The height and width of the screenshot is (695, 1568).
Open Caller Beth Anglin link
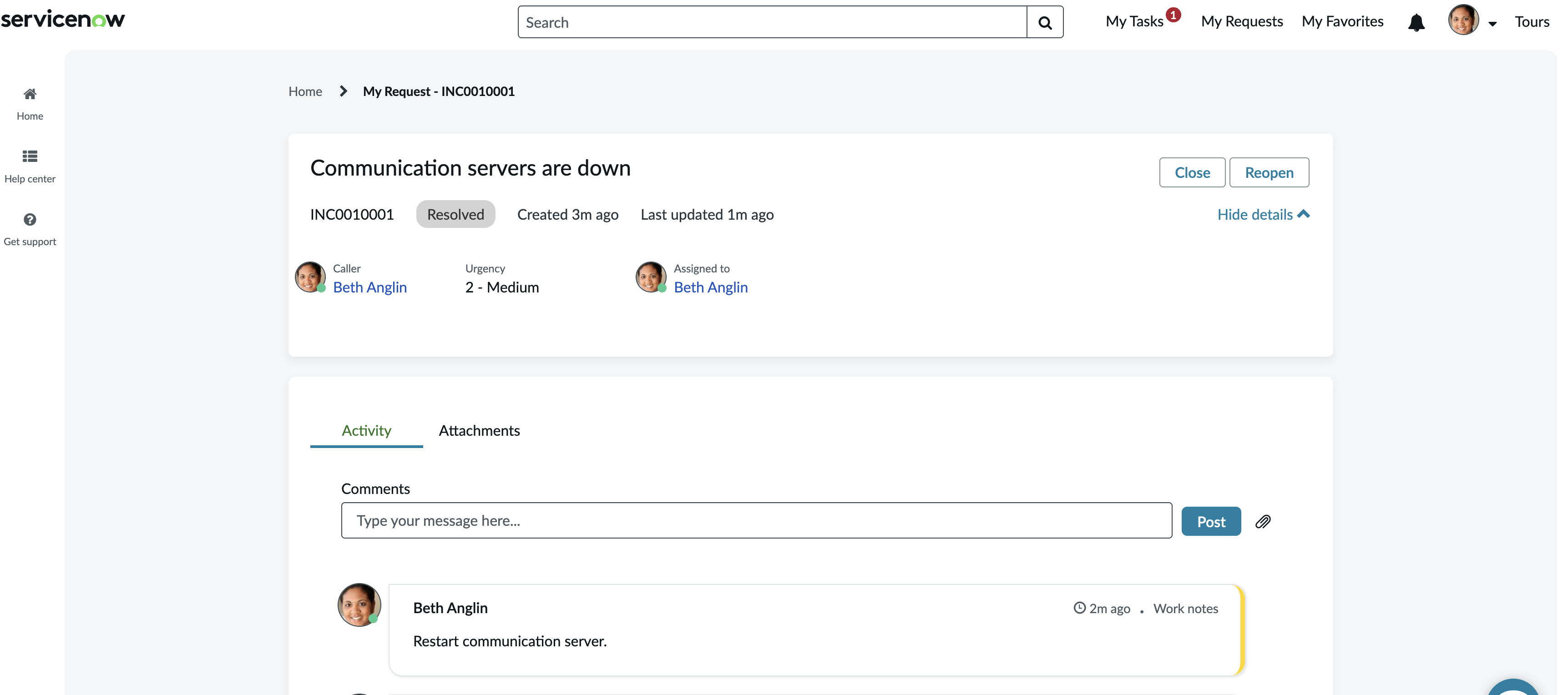(369, 287)
